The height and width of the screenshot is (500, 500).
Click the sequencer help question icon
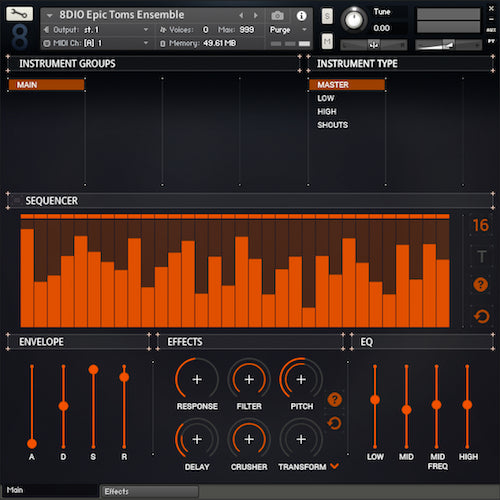tap(480, 285)
